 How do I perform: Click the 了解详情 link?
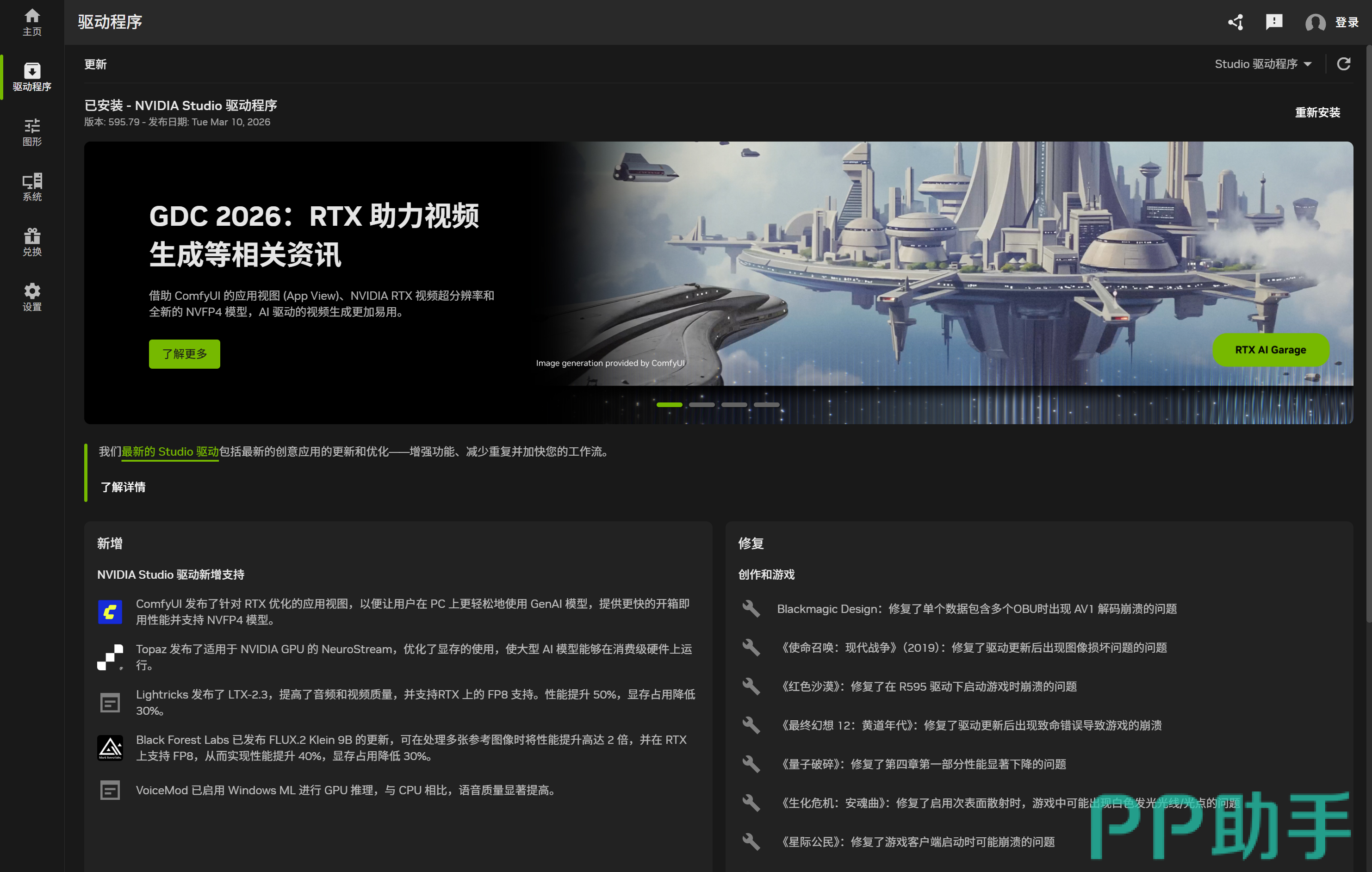tap(123, 487)
